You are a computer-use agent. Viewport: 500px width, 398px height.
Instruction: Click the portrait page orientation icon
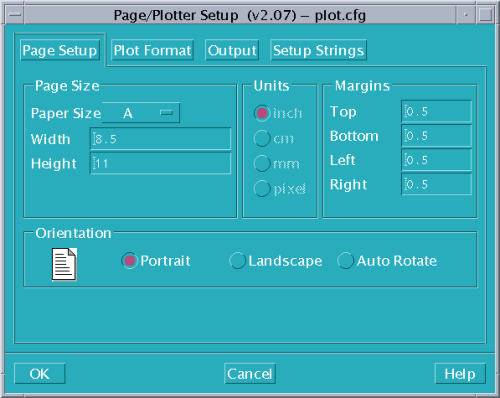pyautogui.click(x=64, y=264)
